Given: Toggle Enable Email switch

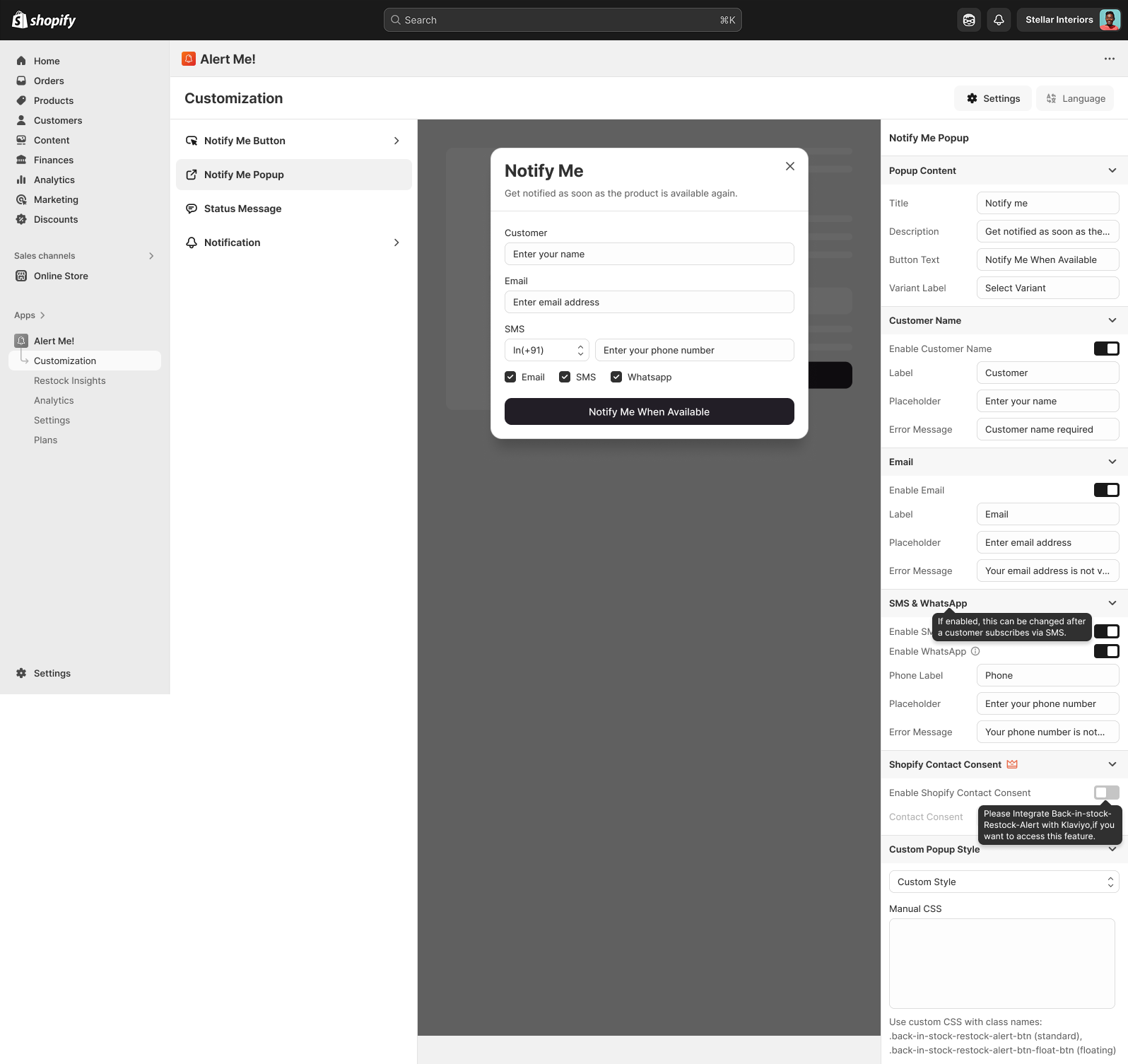Looking at the screenshot, I should pos(1106,490).
